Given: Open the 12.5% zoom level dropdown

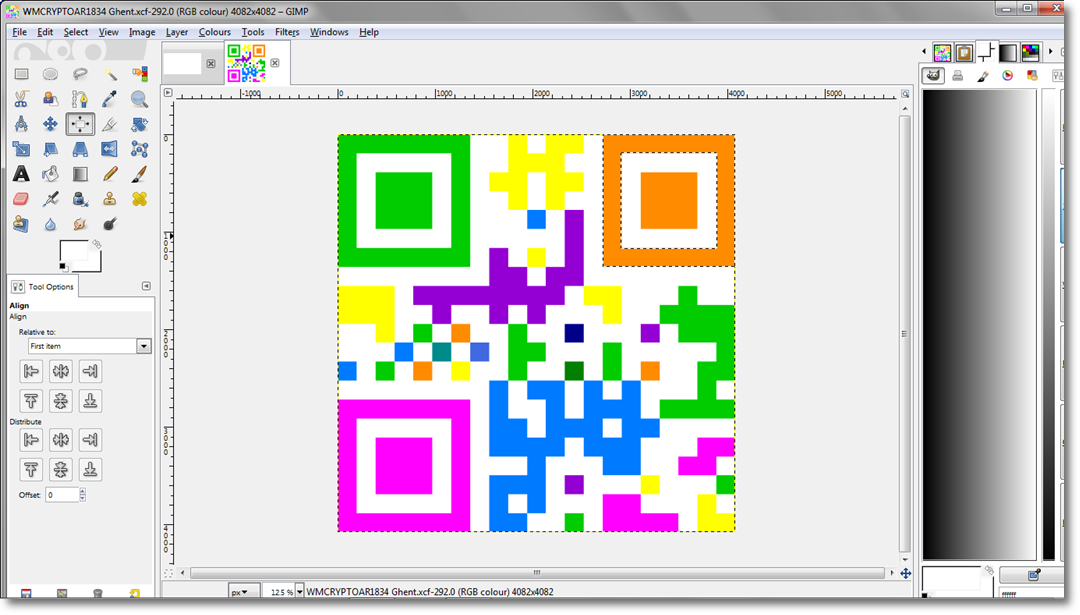Looking at the screenshot, I should [x=299, y=592].
